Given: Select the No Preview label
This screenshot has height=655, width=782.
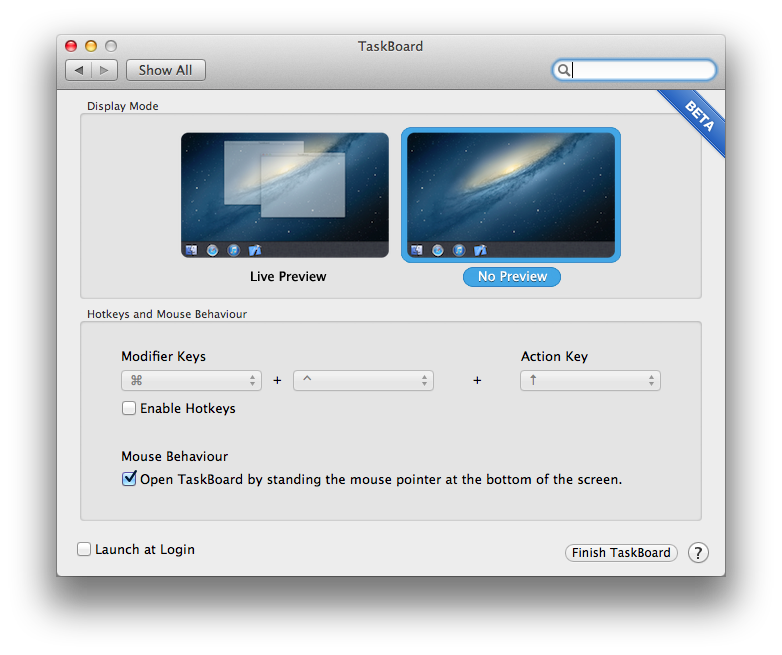Looking at the screenshot, I should (x=512, y=276).
